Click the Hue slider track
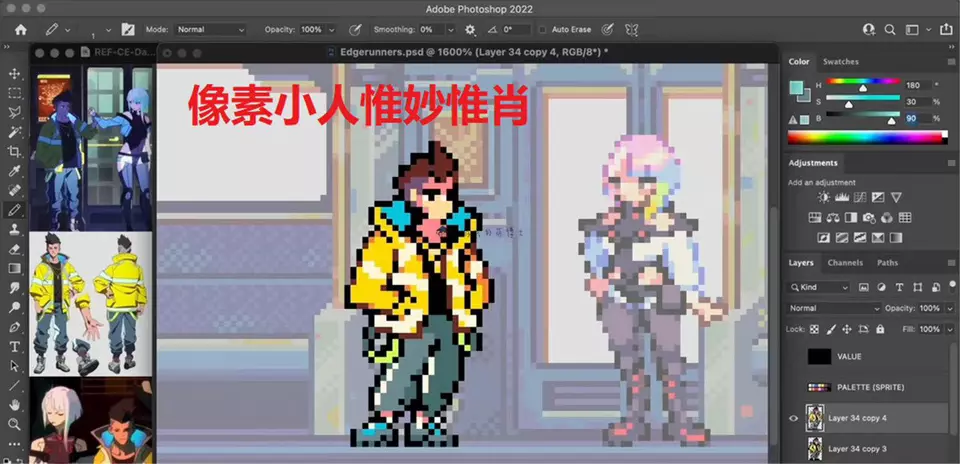Image resolution: width=960 pixels, height=464 pixels. tap(863, 81)
